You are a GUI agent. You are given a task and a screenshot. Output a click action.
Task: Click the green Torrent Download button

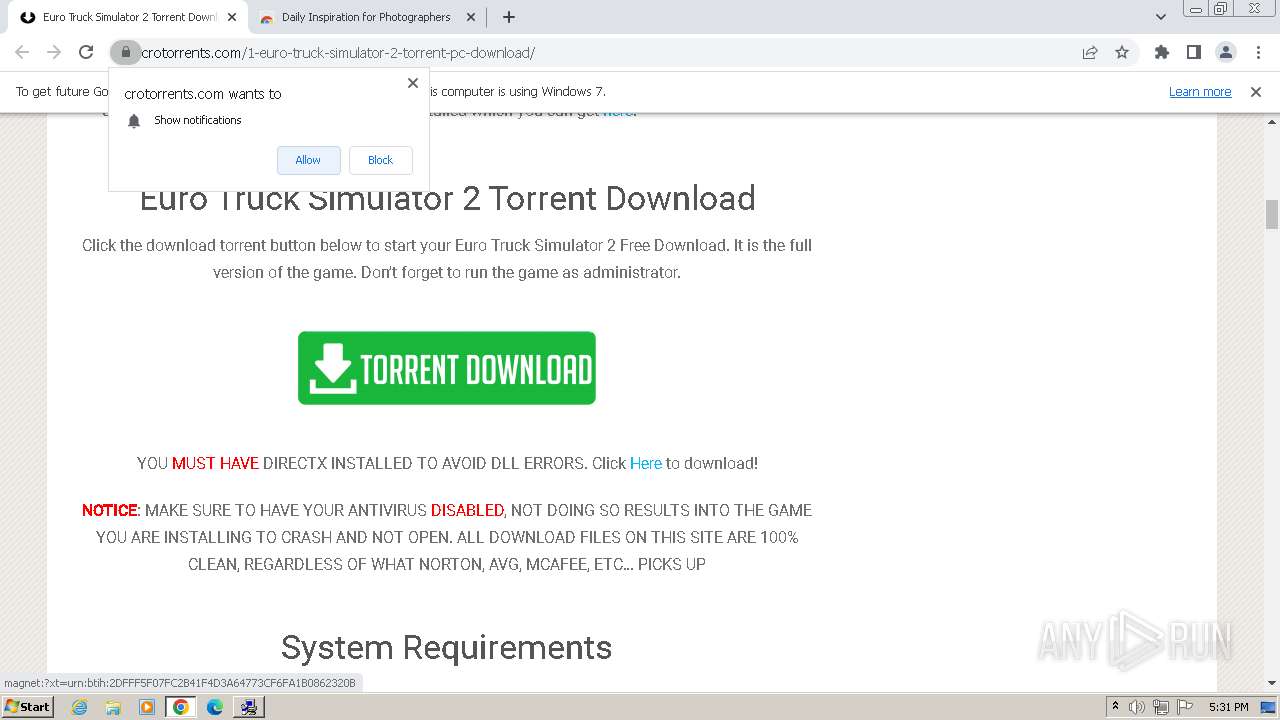[447, 368]
